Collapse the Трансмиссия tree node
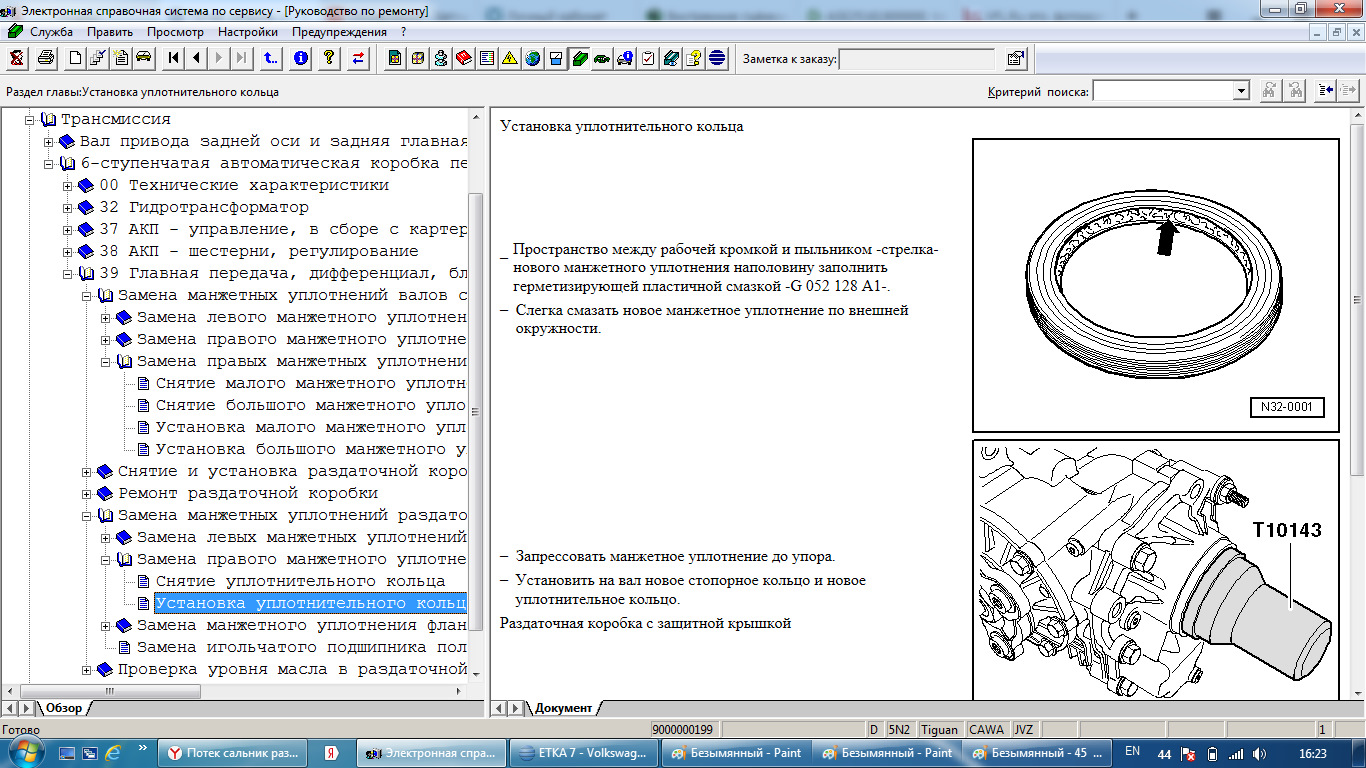Viewport: 1366px width, 768px height. [x=31, y=120]
